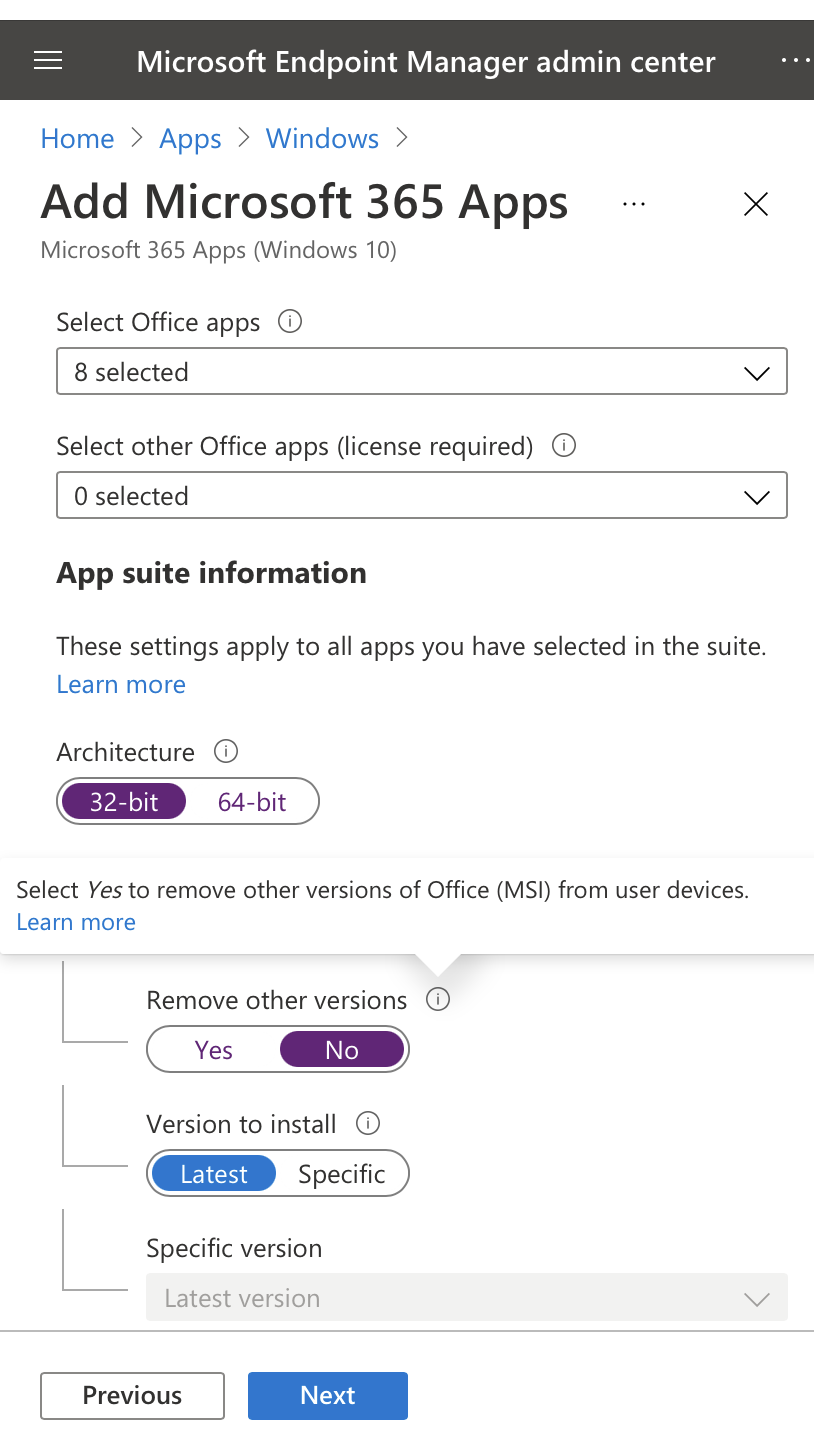Open the Select Office apps dropdown
The image size is (814, 1437).
tap(421, 371)
